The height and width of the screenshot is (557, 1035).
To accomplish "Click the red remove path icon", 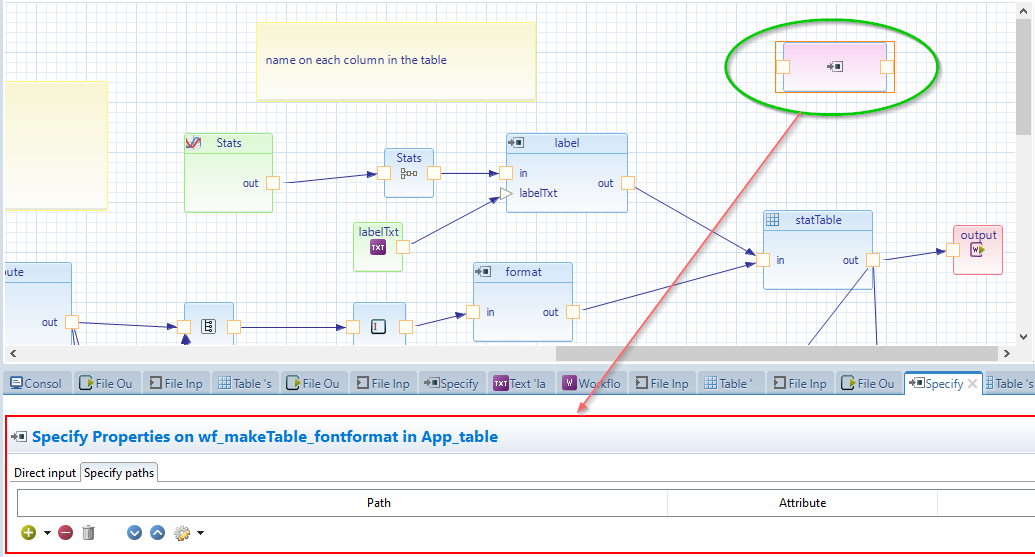I will tap(66, 533).
